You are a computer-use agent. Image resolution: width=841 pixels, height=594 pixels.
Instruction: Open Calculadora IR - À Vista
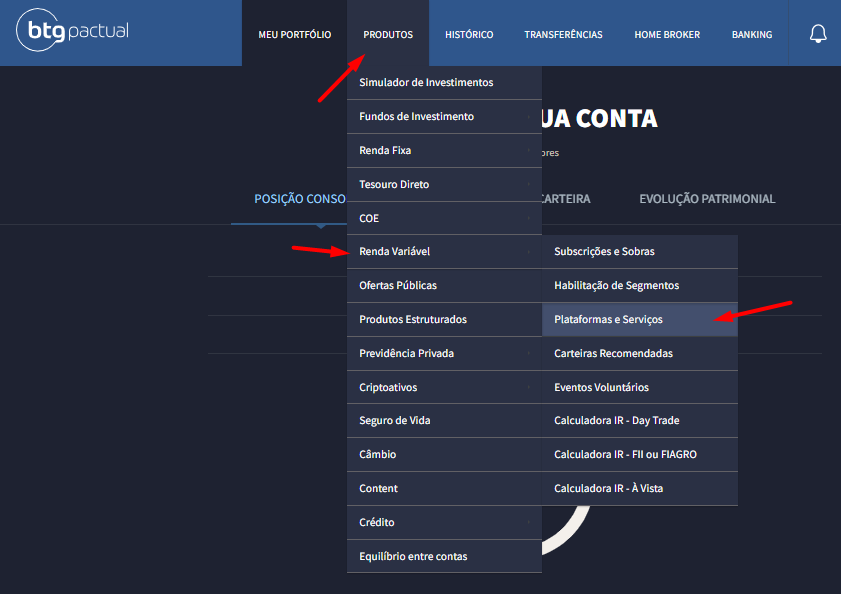[x=640, y=488]
